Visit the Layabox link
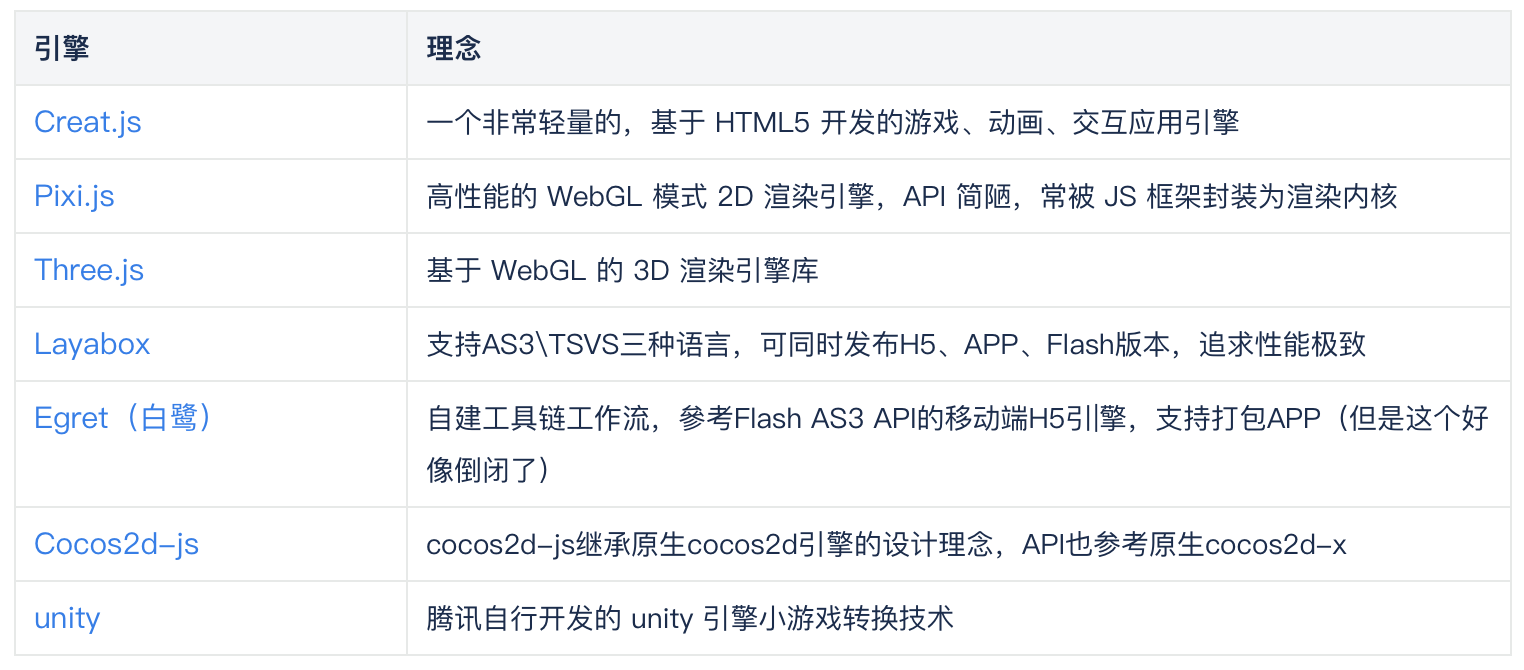Screen dimensions: 1524x670 [92, 344]
